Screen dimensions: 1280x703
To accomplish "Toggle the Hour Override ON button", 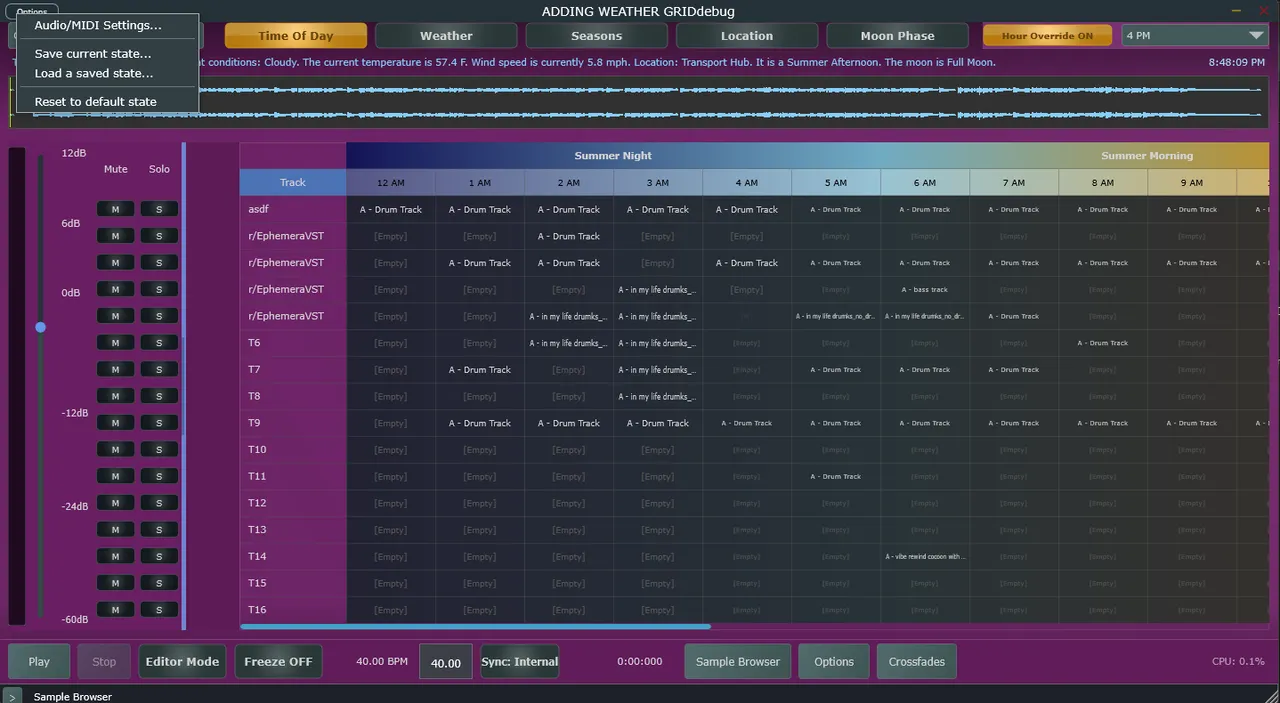I will (1047, 36).
